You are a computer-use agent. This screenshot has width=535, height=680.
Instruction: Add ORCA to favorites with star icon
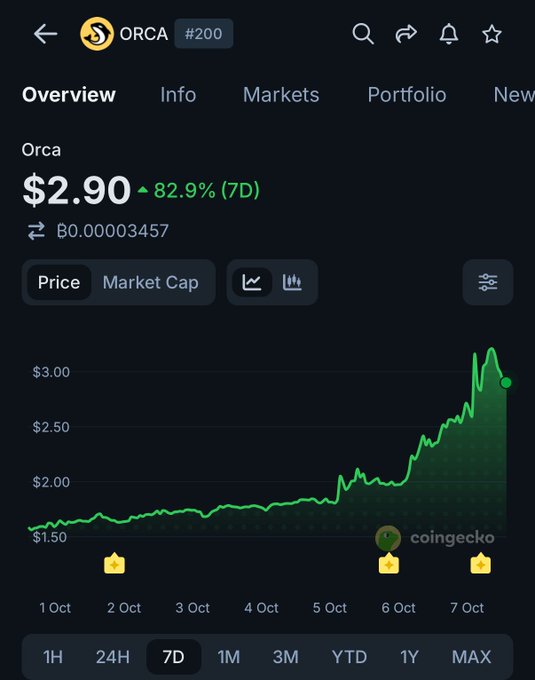(492, 34)
